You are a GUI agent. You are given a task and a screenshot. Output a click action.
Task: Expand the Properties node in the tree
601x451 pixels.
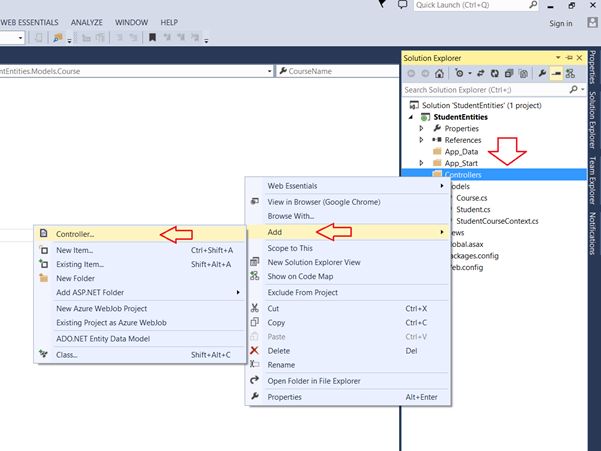coord(421,128)
